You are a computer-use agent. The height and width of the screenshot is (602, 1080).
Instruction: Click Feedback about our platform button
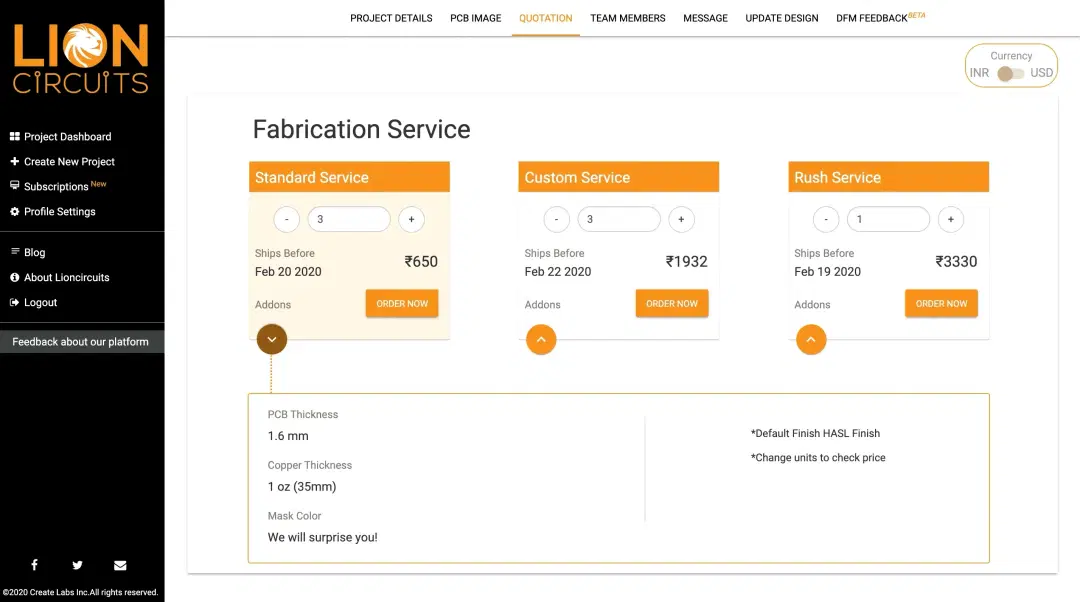[x=80, y=342]
